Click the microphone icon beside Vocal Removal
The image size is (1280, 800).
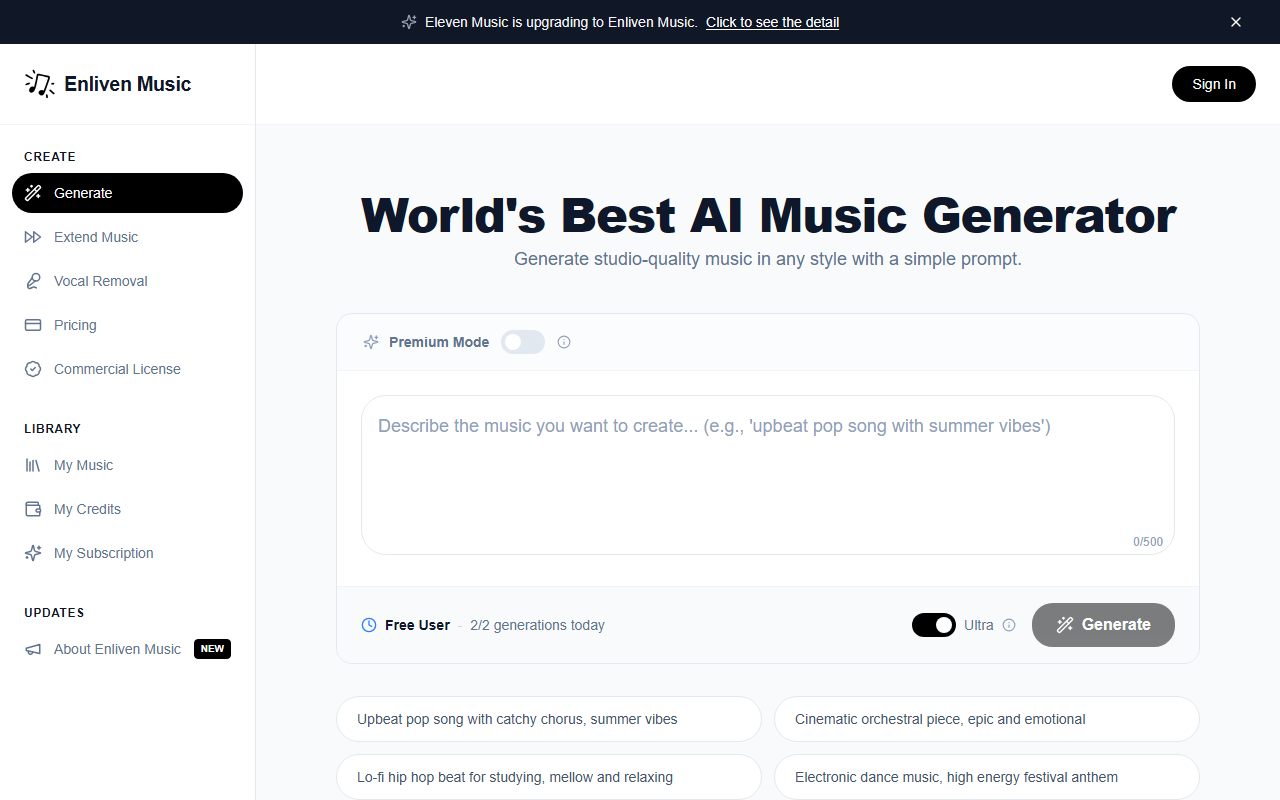[33, 281]
